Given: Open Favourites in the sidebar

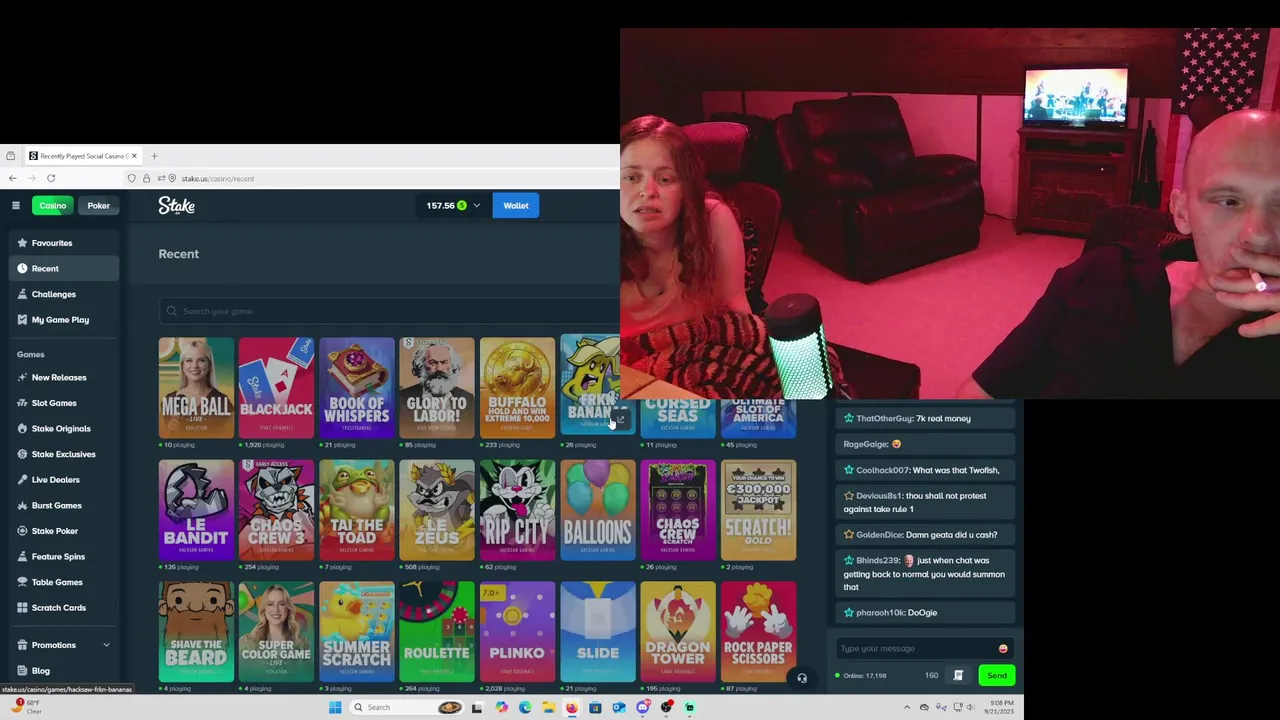Looking at the screenshot, I should [x=52, y=243].
